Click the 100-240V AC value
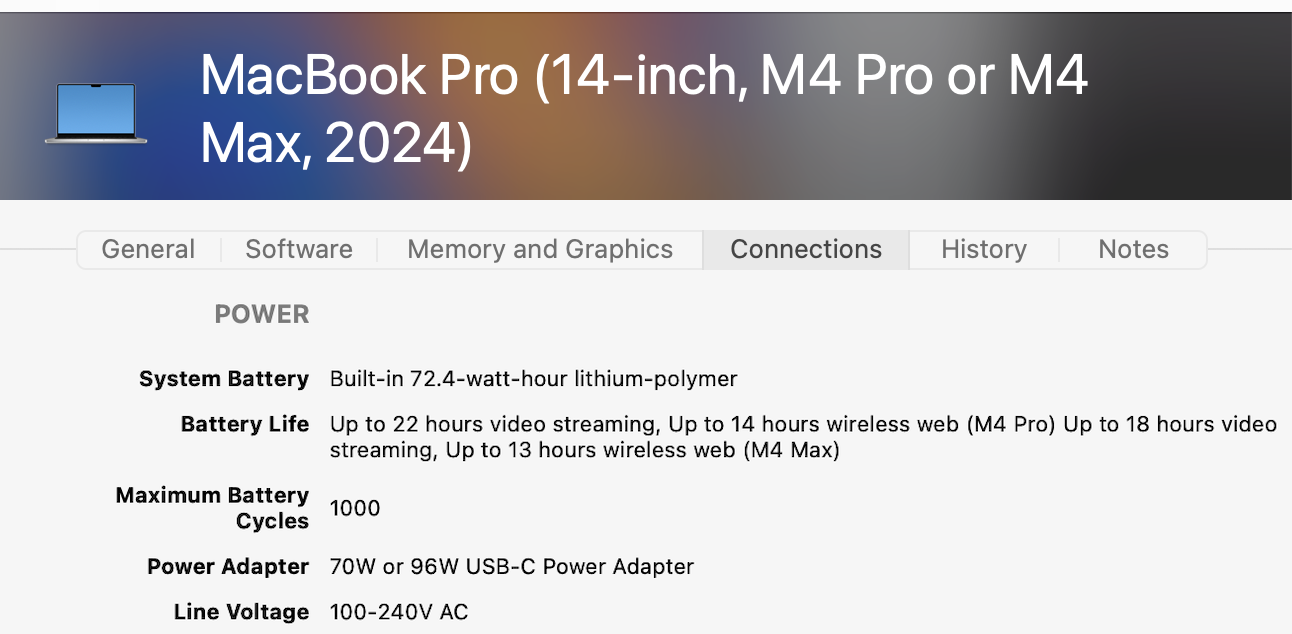1292x634 pixels. click(x=398, y=612)
